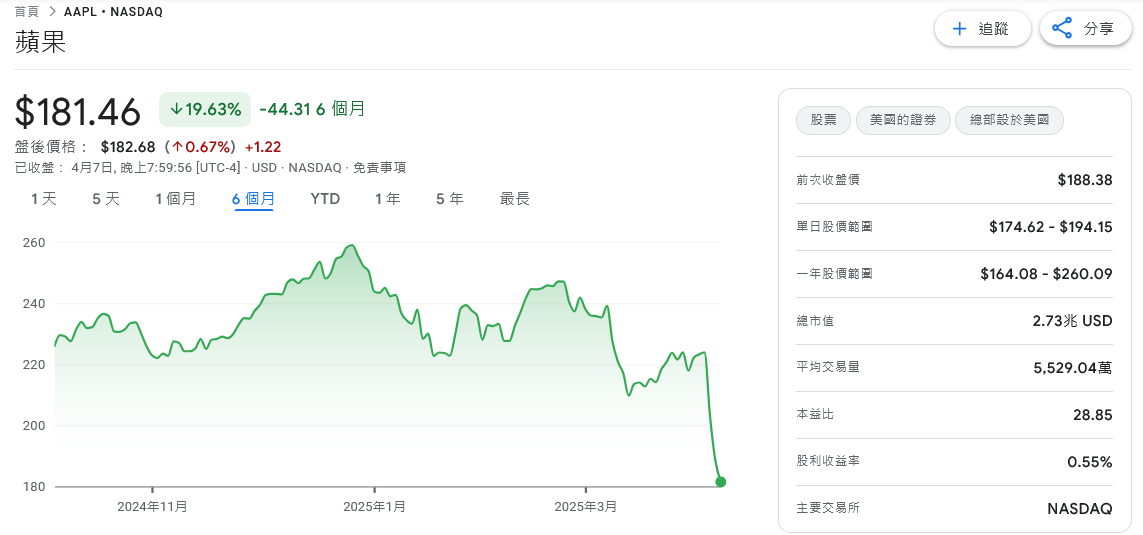
Task: Click the 總部設於美國 chip
Action: (1009, 120)
